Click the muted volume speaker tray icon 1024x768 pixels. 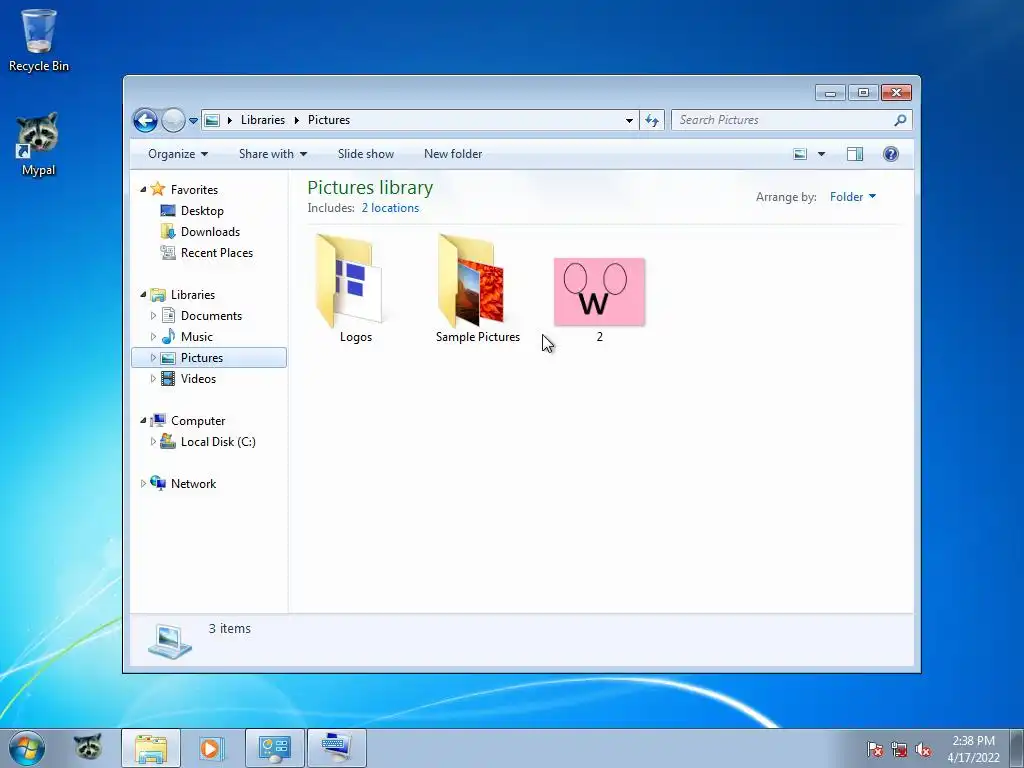point(923,749)
